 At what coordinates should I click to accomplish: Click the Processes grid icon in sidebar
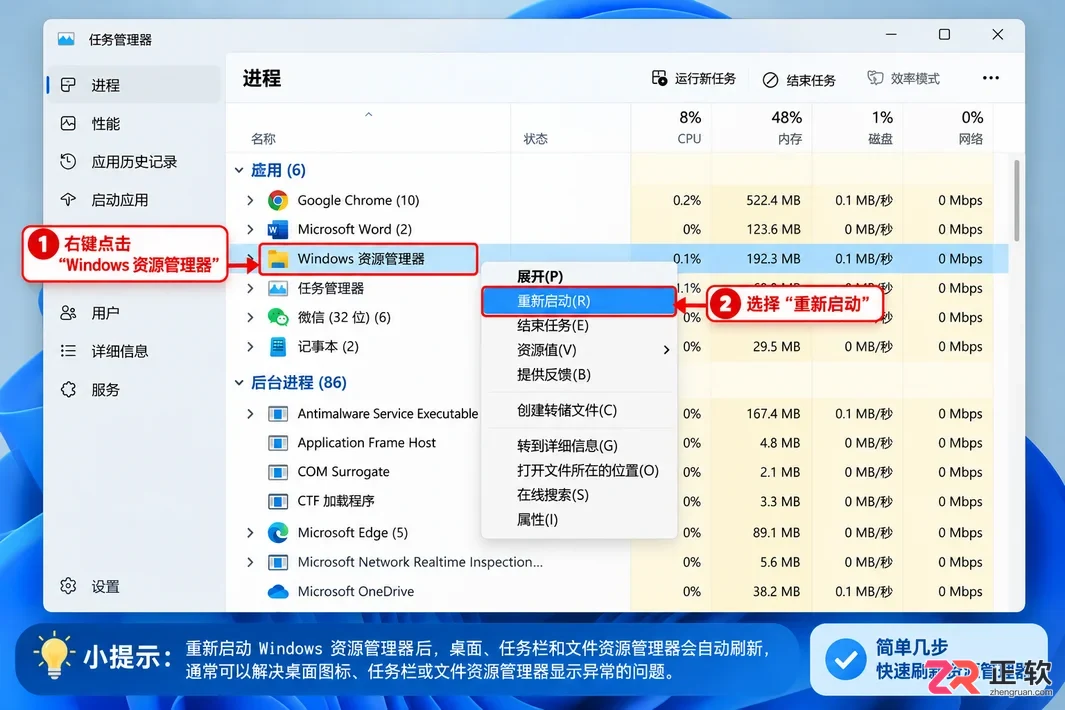68,84
